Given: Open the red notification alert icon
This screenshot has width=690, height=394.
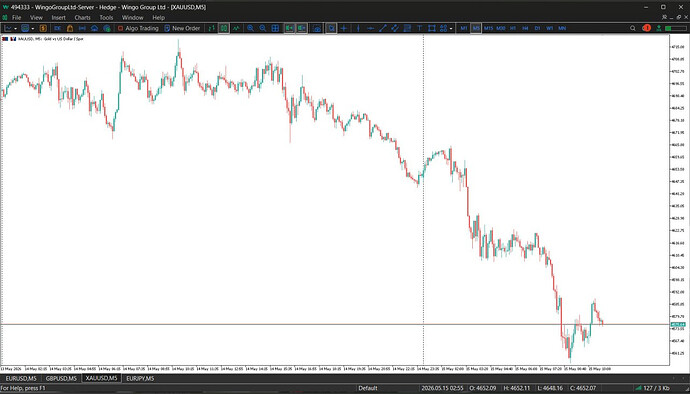Looking at the screenshot, I should [x=646, y=28].
